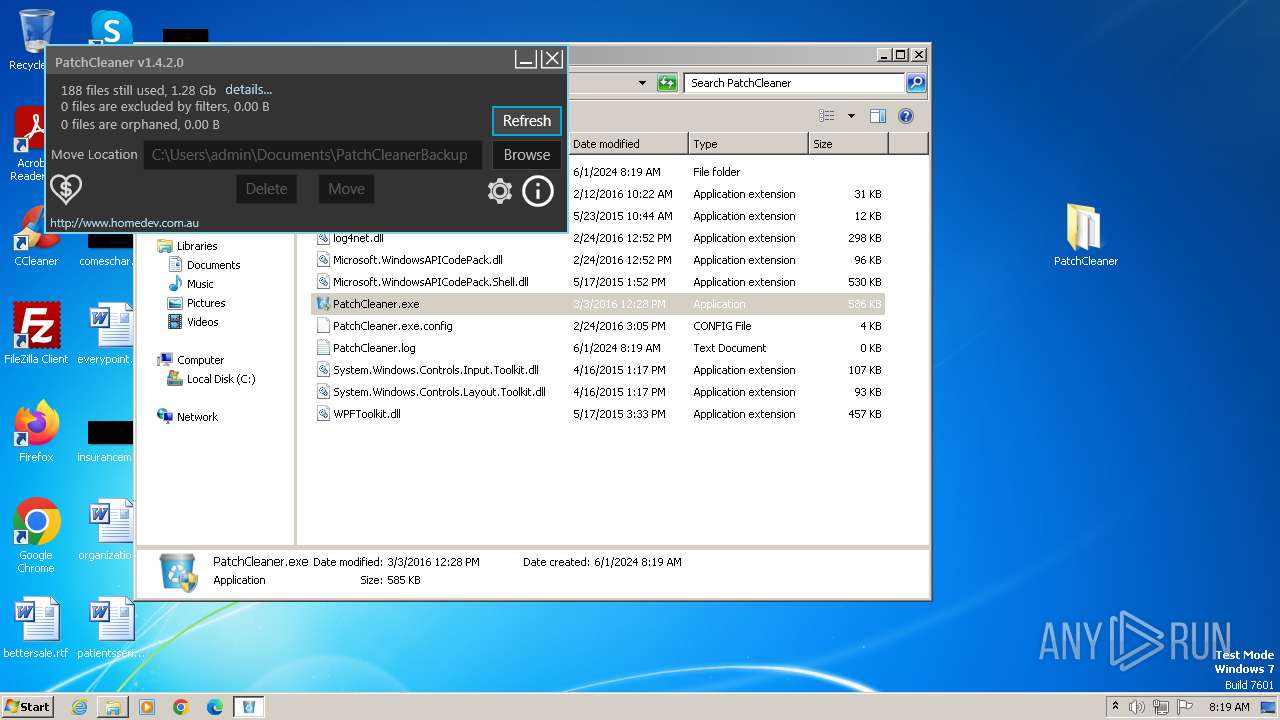
Task: Click the Browse button
Action: pos(527,155)
